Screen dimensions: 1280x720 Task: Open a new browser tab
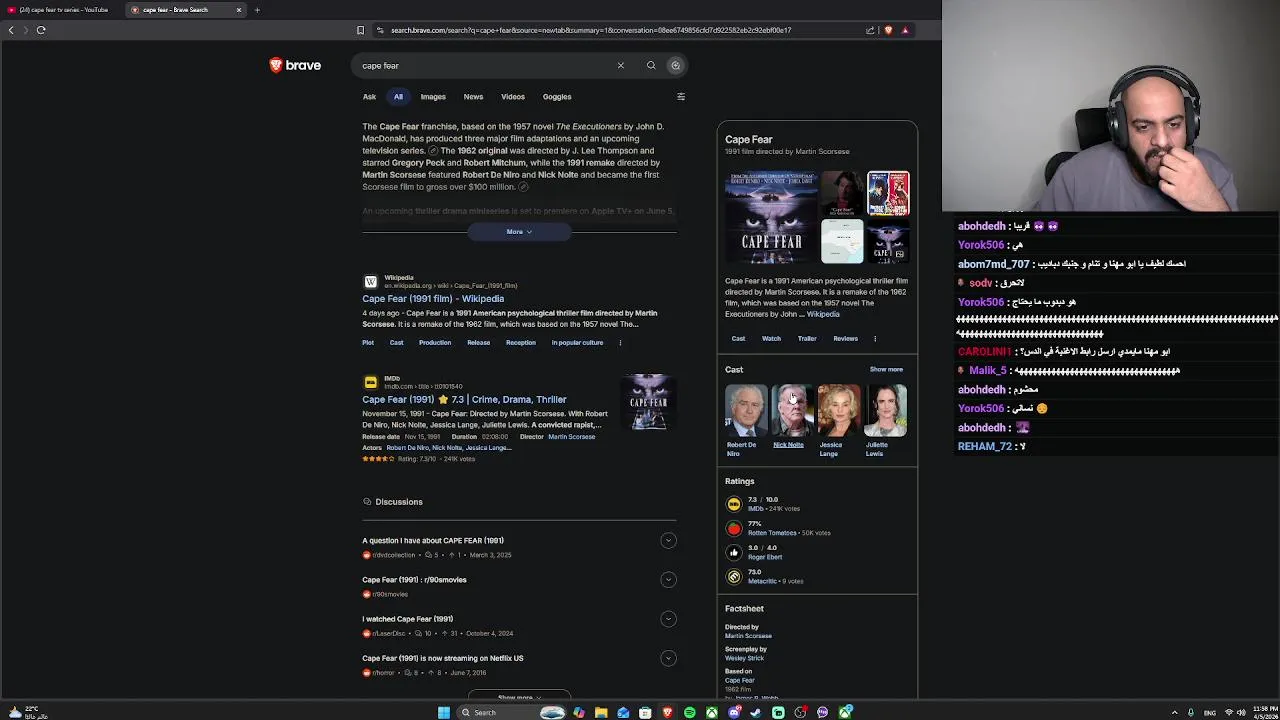click(257, 10)
